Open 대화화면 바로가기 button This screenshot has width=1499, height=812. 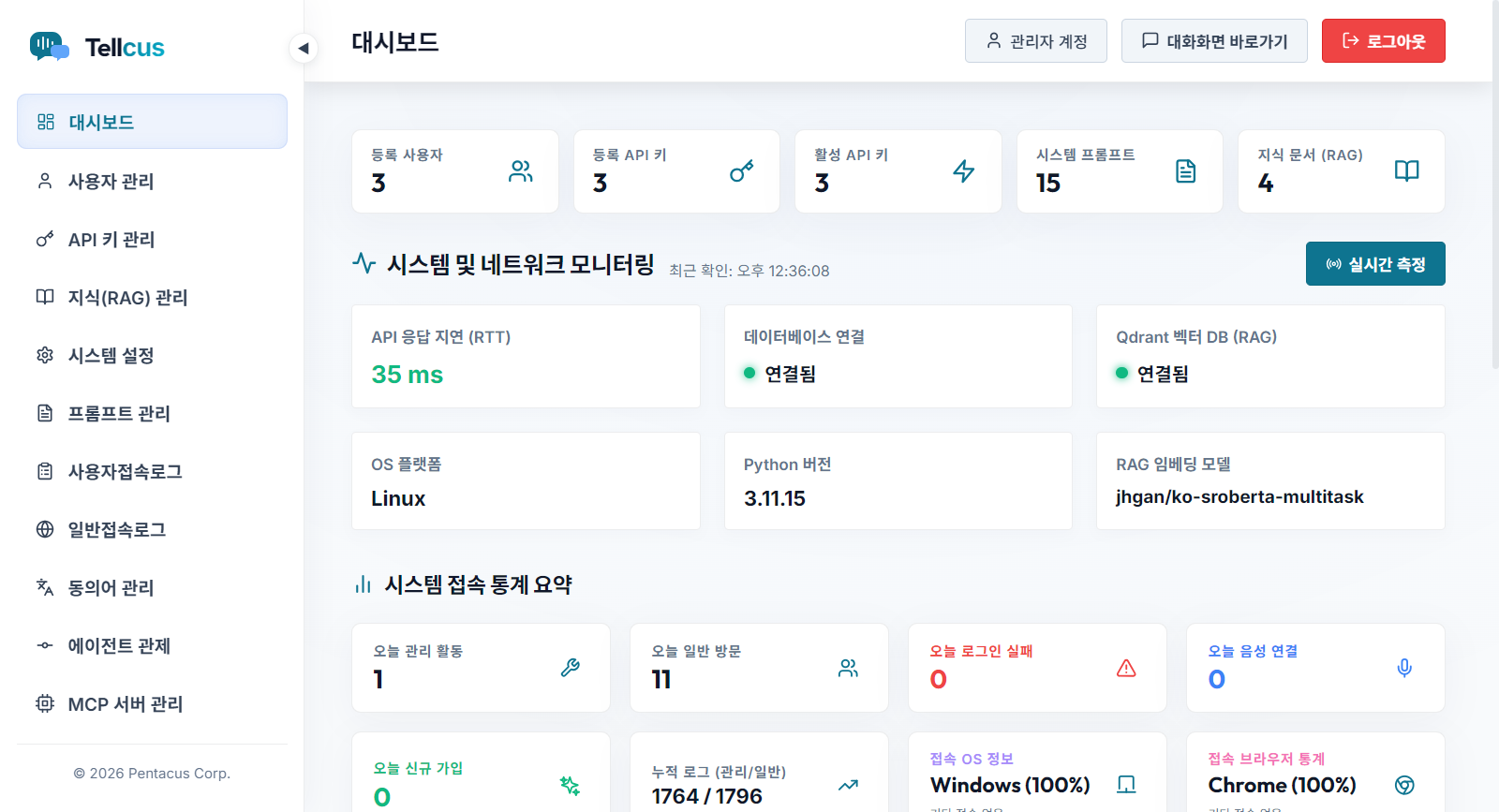[1214, 41]
